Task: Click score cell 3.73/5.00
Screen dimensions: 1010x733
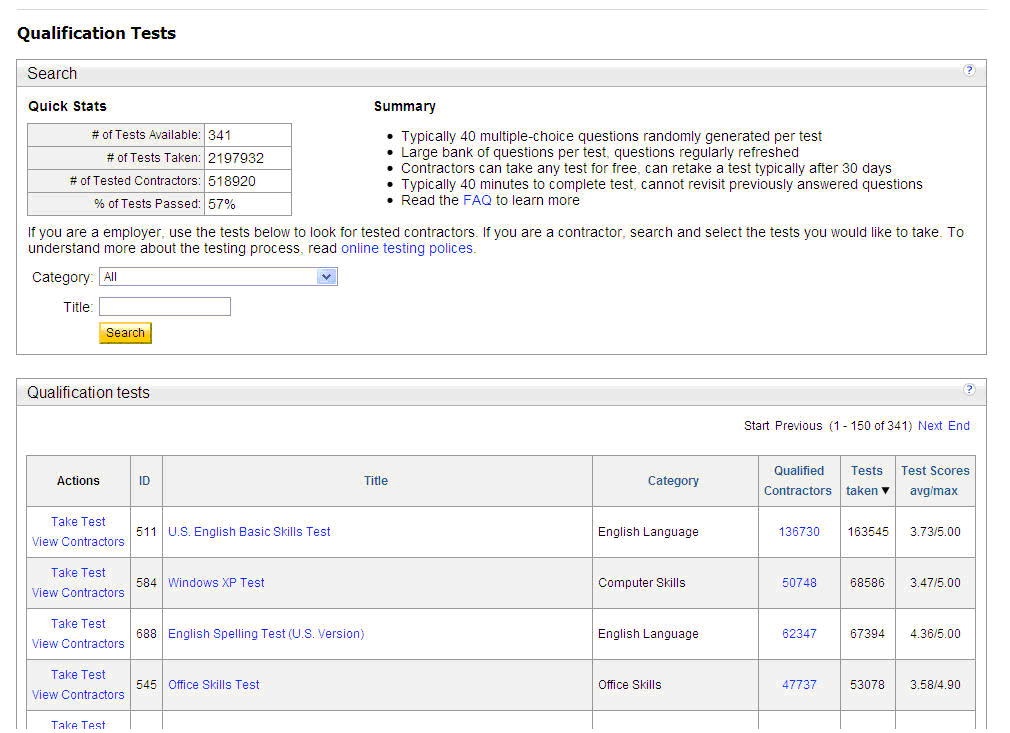Action: (935, 531)
